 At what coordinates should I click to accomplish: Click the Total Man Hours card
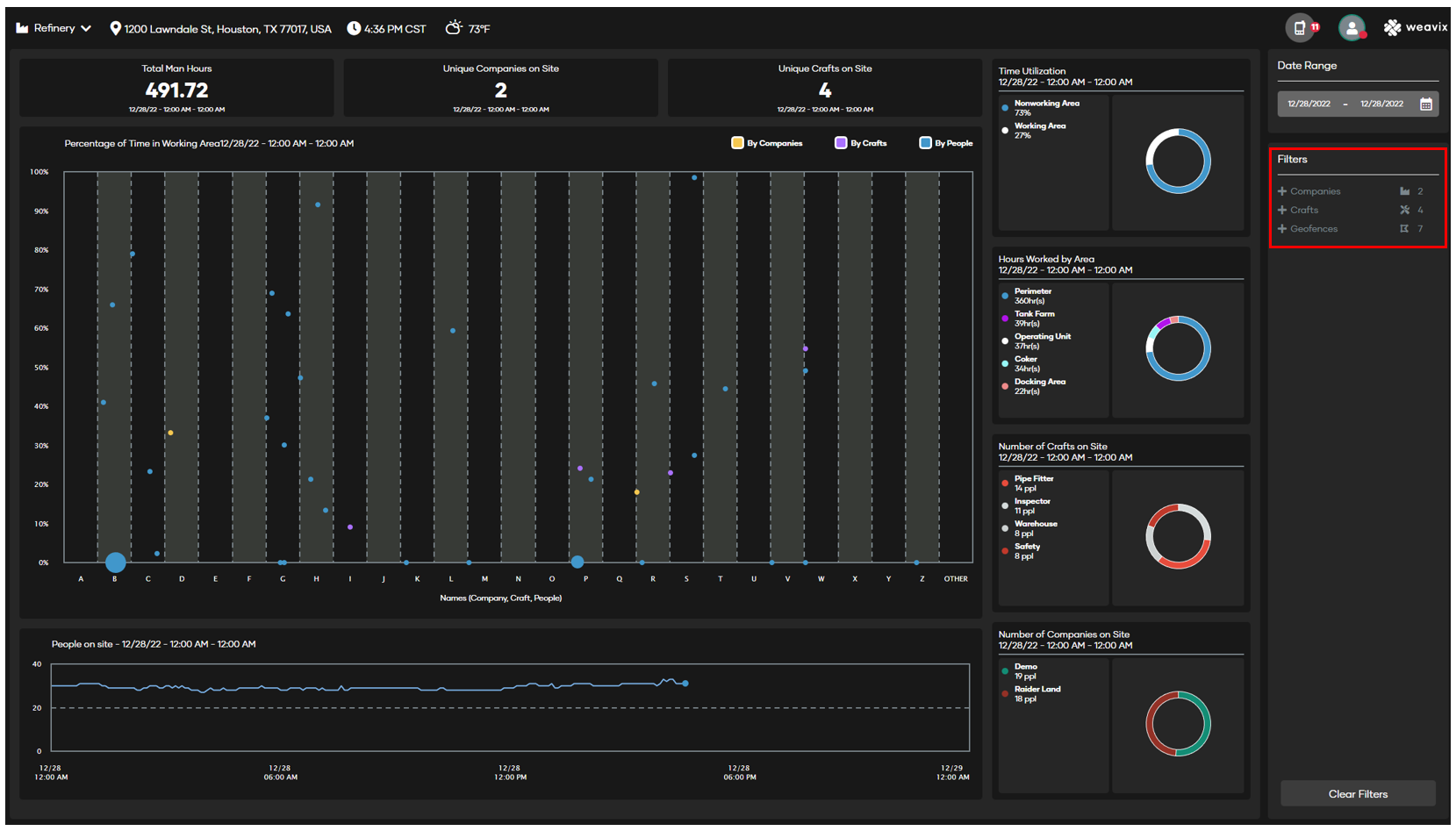point(176,88)
